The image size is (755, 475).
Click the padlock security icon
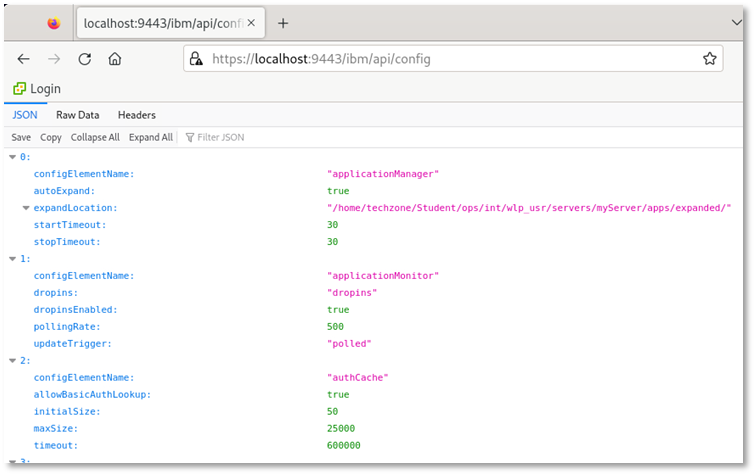197,59
